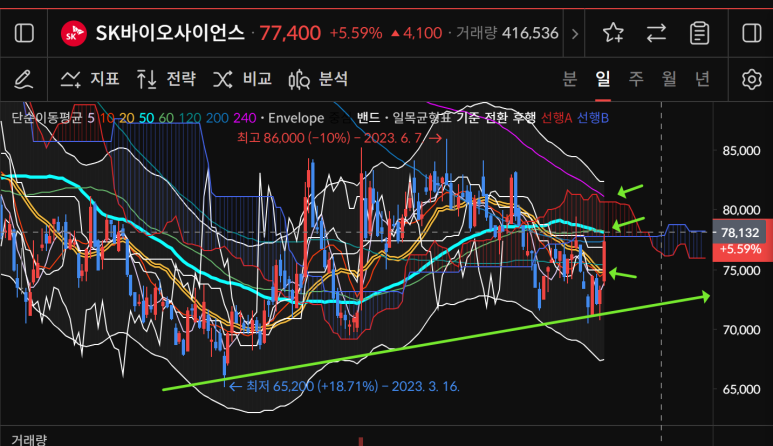773x446 pixels.
Task: Toggle the moving average 10 legend
Action: pyautogui.click(x=106, y=118)
